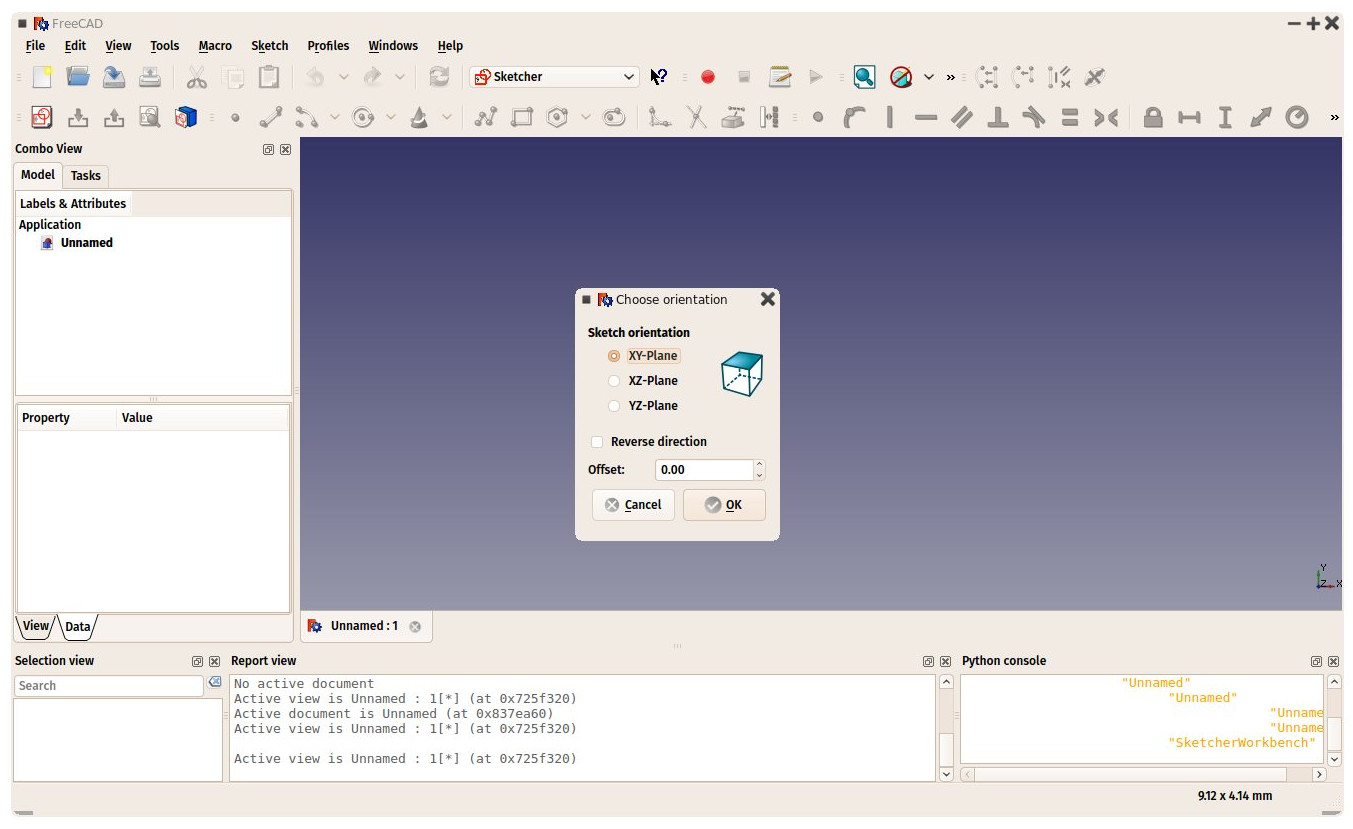Click the Offset value field
Screen dimensions: 1353x829
704,470
